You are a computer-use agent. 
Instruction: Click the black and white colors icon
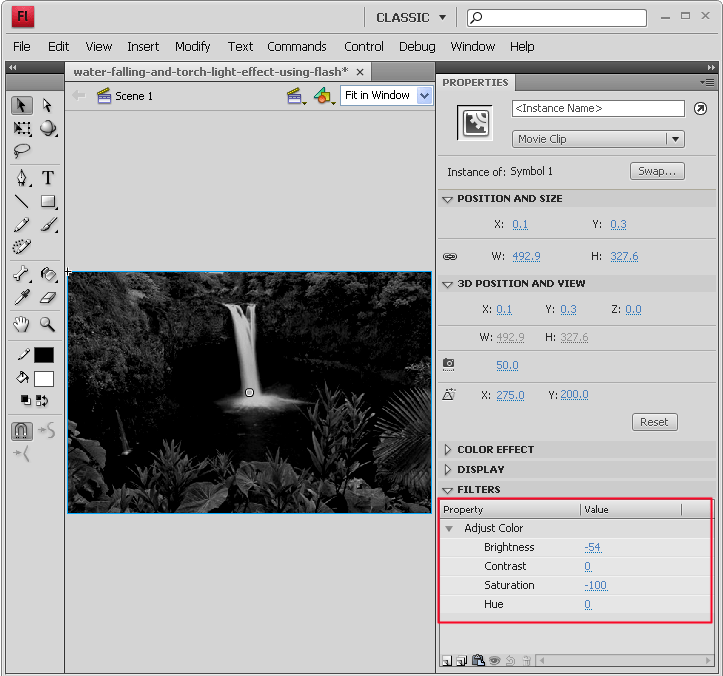click(26, 400)
